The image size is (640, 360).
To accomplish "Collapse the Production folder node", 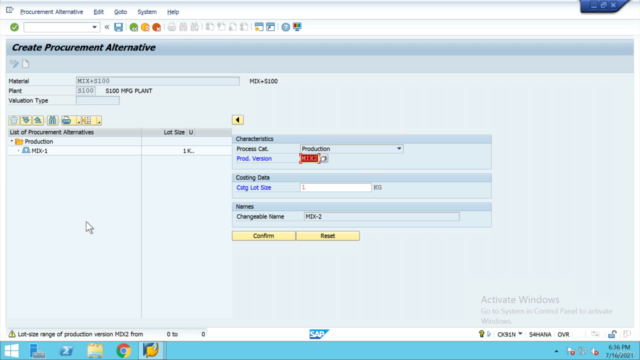I will pos(12,141).
